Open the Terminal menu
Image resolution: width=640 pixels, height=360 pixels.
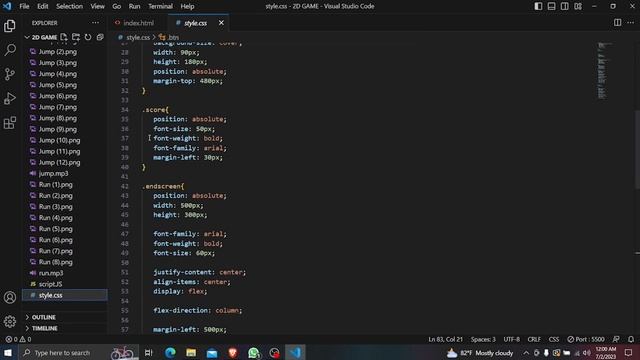pyautogui.click(x=160, y=6)
